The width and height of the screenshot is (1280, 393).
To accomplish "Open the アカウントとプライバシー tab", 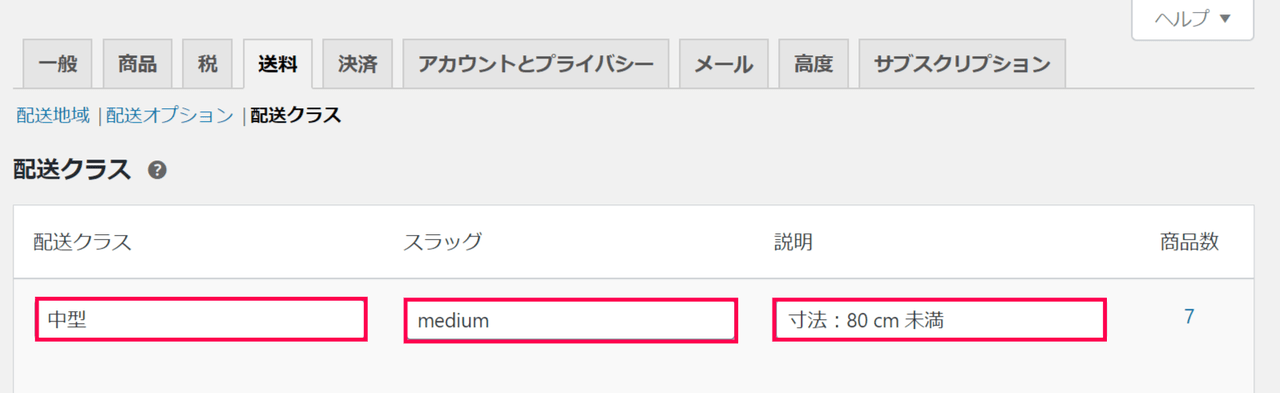I will 536,65.
